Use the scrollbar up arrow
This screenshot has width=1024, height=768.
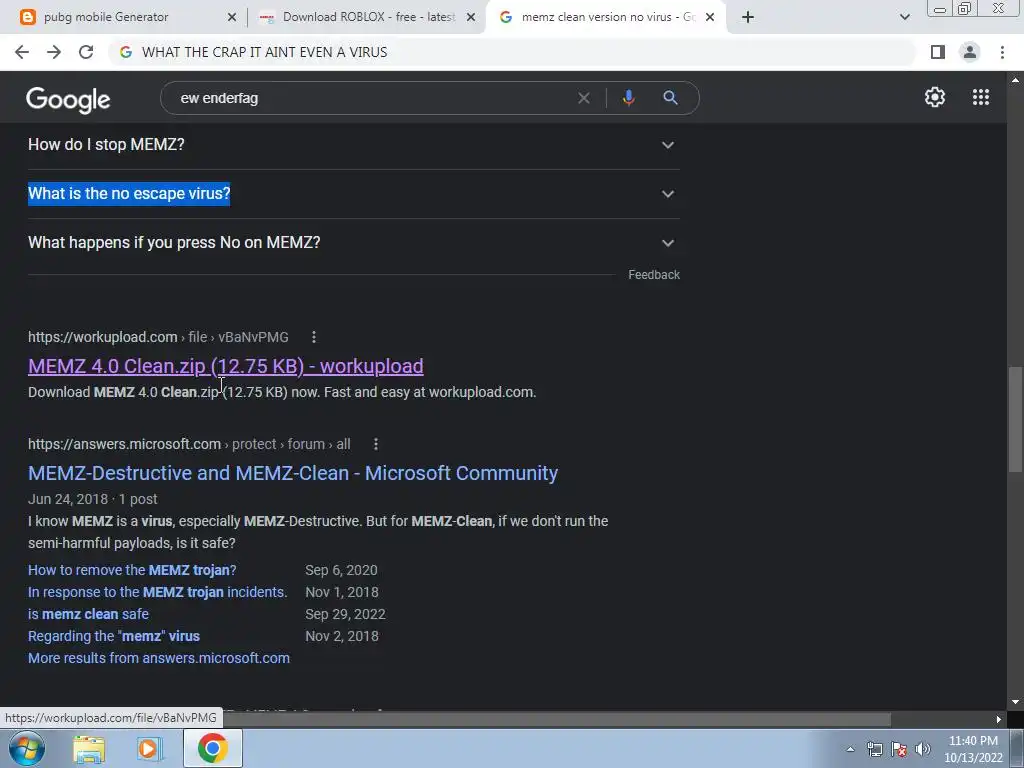tap(1015, 80)
